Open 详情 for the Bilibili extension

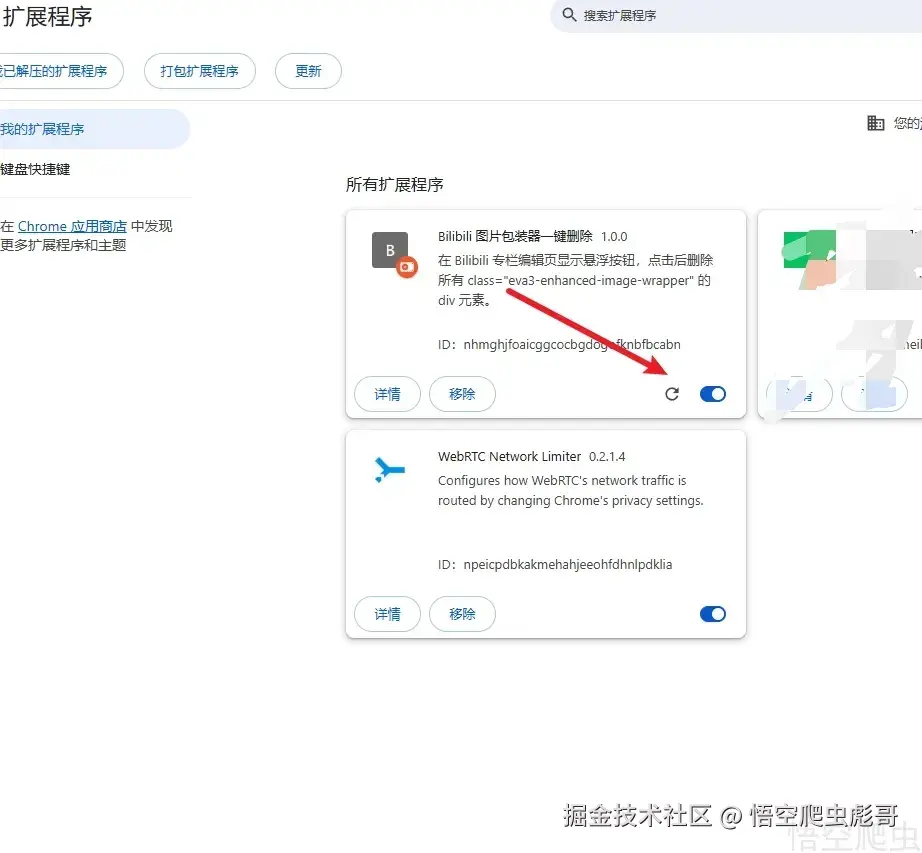tap(387, 394)
